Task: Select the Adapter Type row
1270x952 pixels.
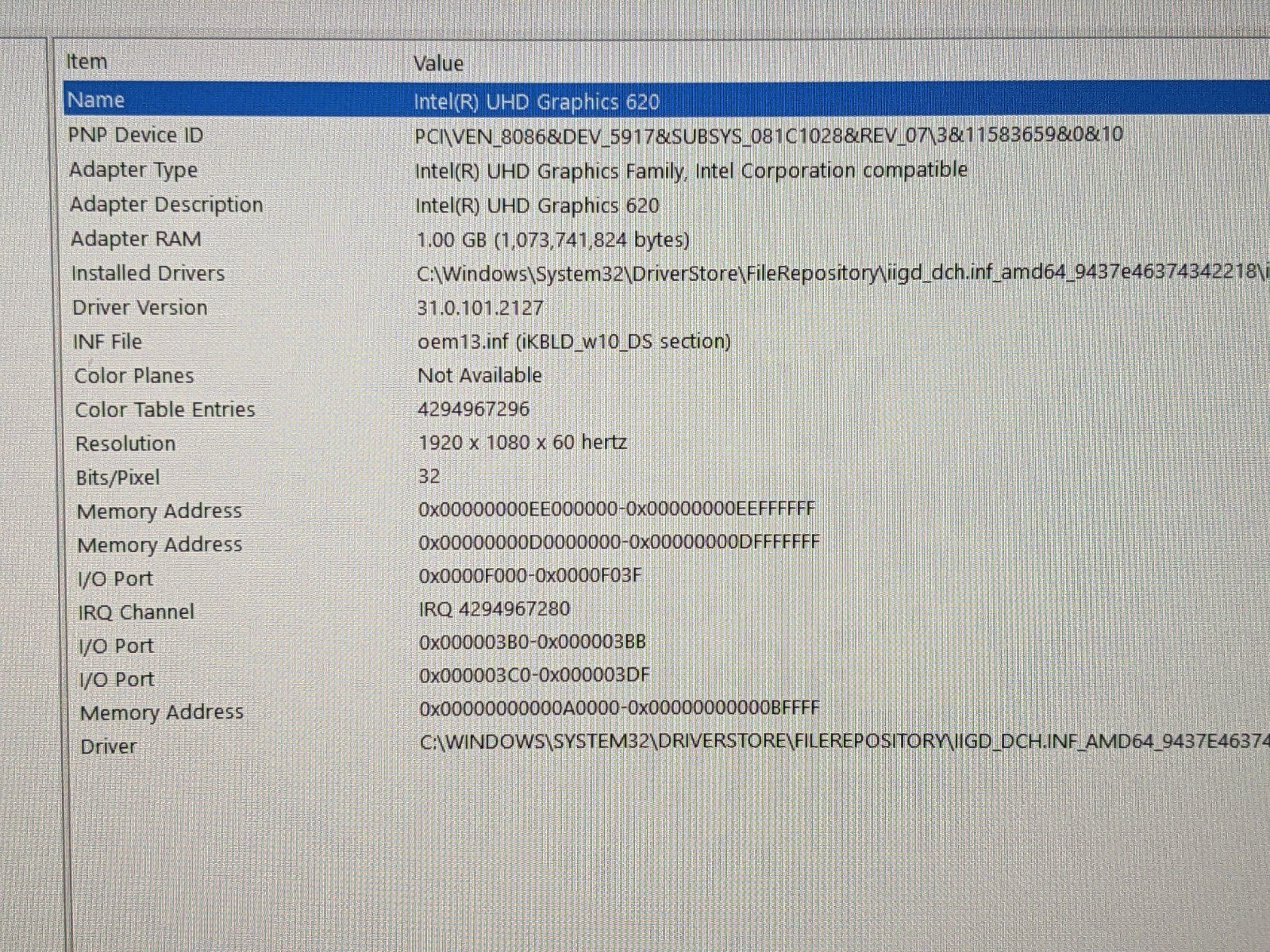Action: point(133,170)
